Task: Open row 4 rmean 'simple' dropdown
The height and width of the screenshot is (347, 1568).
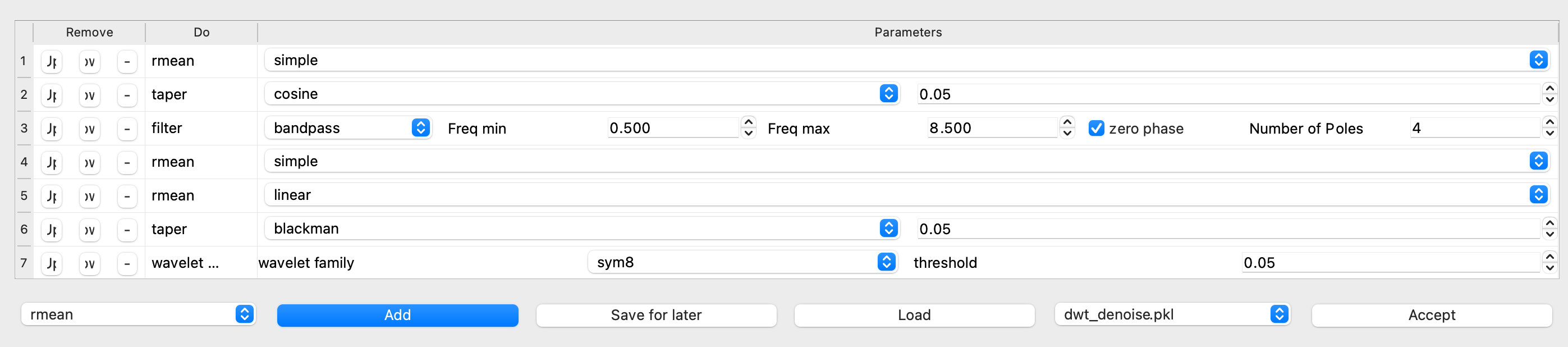Action: tap(906, 161)
